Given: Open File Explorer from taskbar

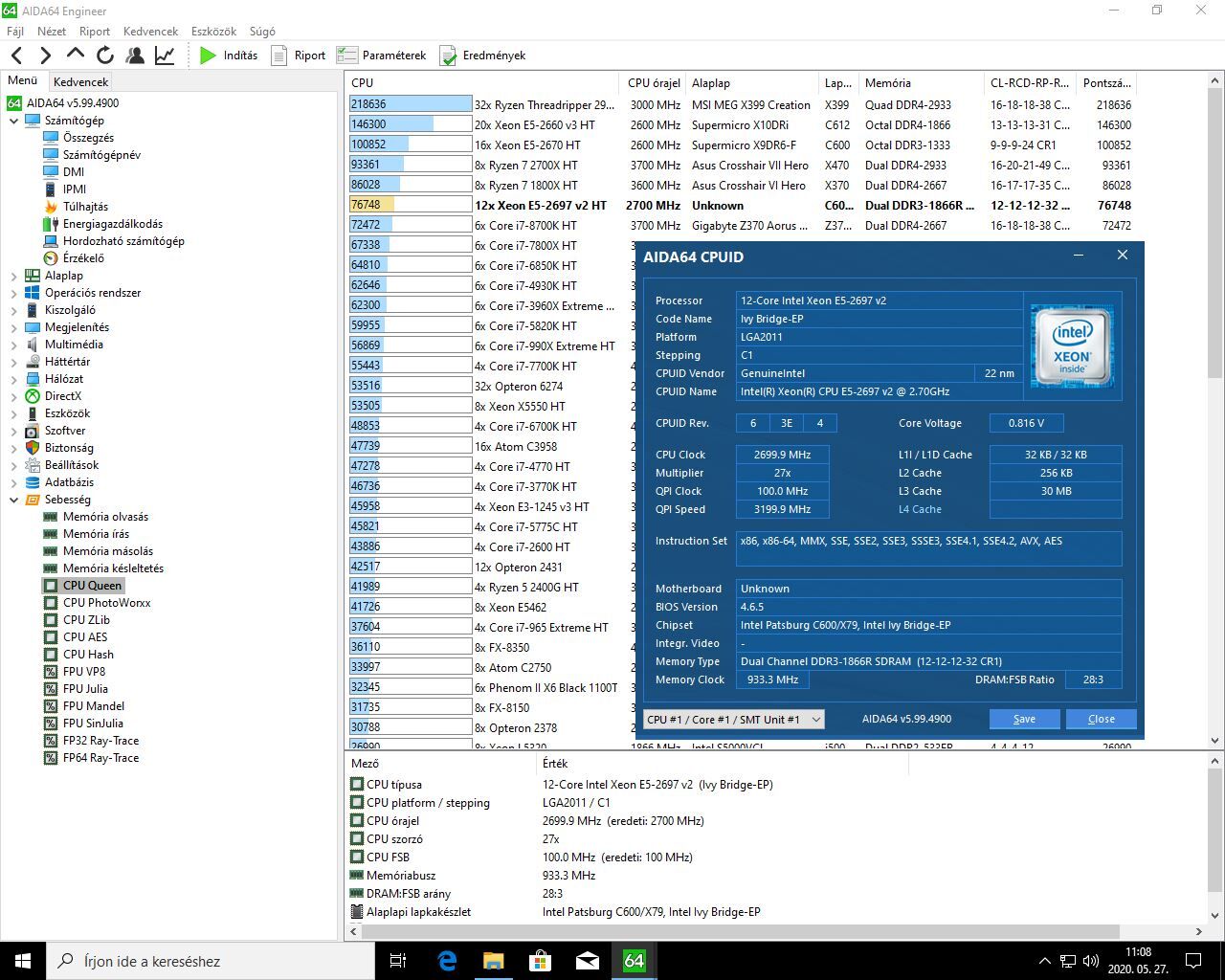Looking at the screenshot, I should [493, 961].
